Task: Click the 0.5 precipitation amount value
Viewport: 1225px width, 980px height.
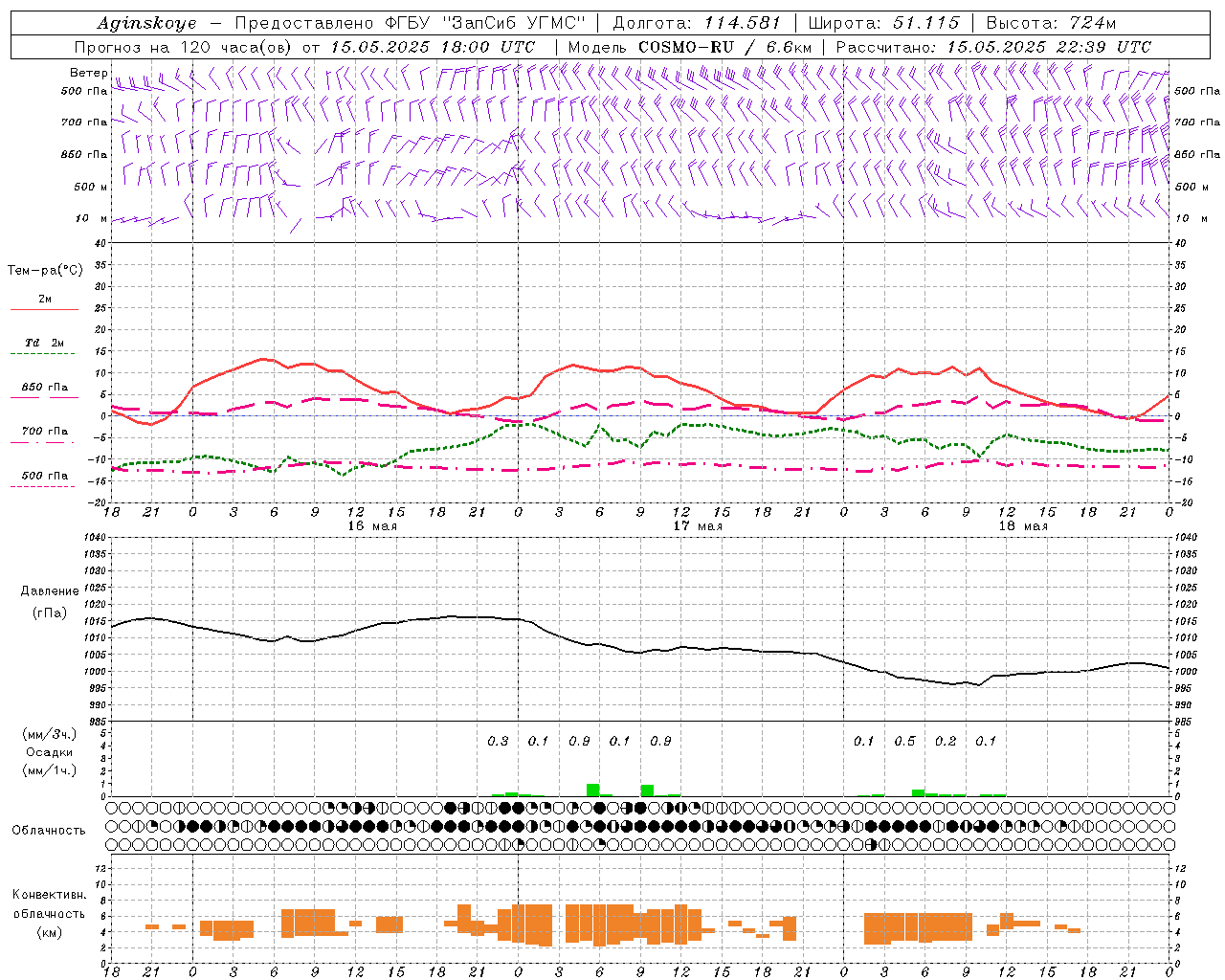Action: (904, 741)
